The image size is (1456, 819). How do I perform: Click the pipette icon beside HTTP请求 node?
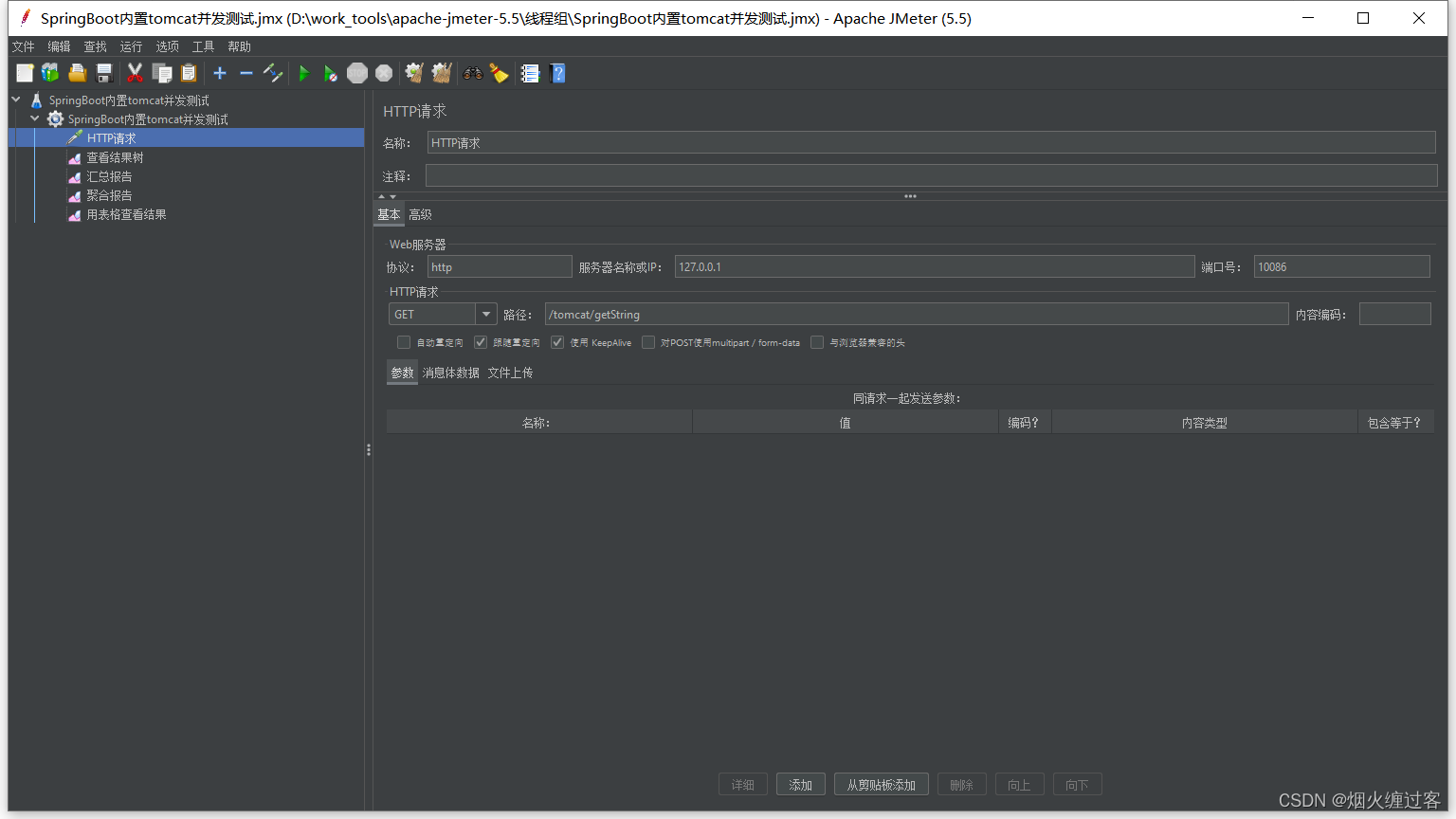[75, 138]
